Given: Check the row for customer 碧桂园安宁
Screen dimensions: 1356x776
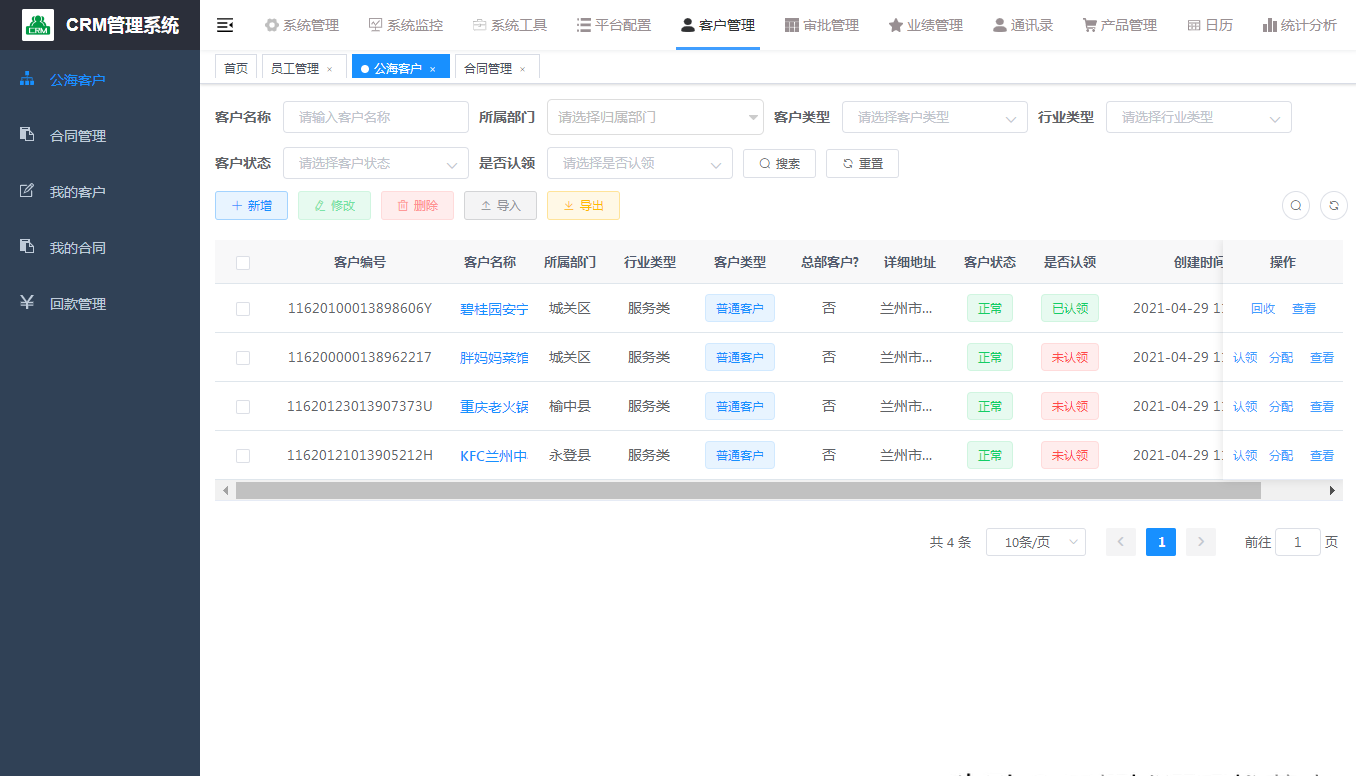Looking at the screenshot, I should pos(243,309).
